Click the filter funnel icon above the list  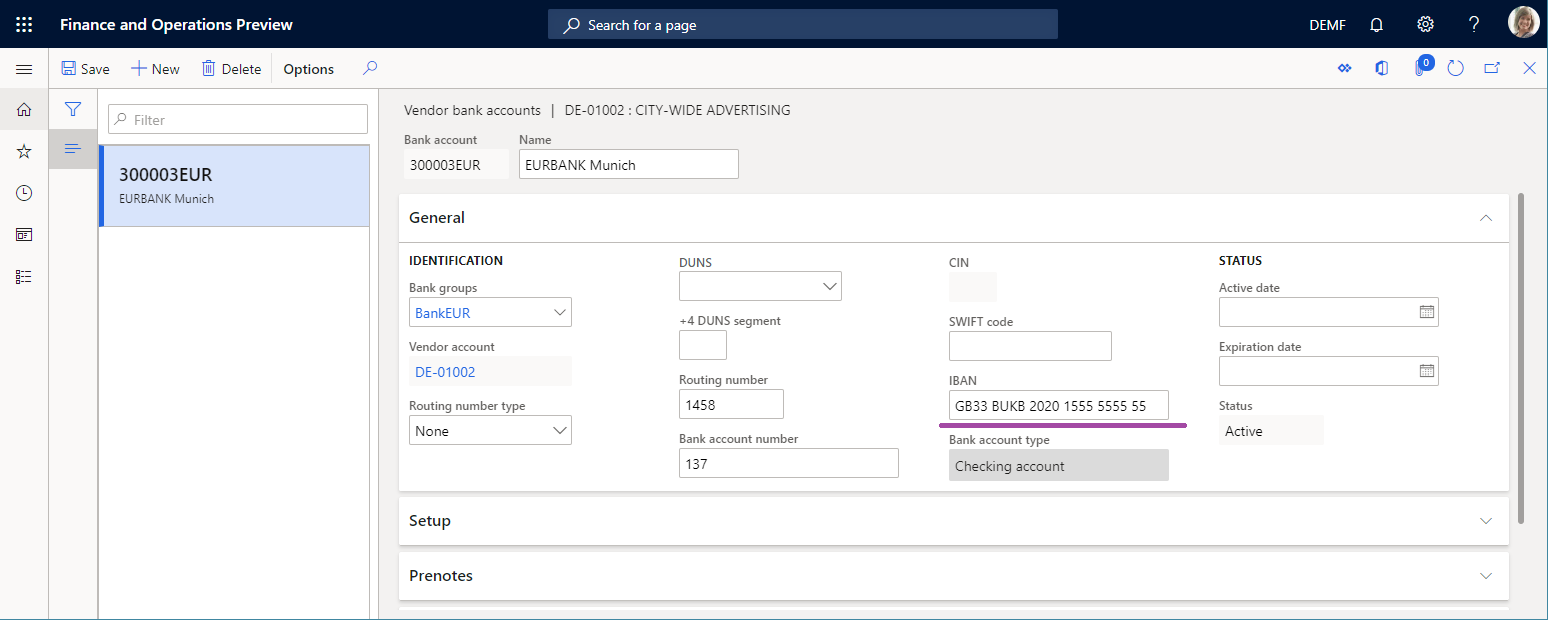pyautogui.click(x=72, y=109)
